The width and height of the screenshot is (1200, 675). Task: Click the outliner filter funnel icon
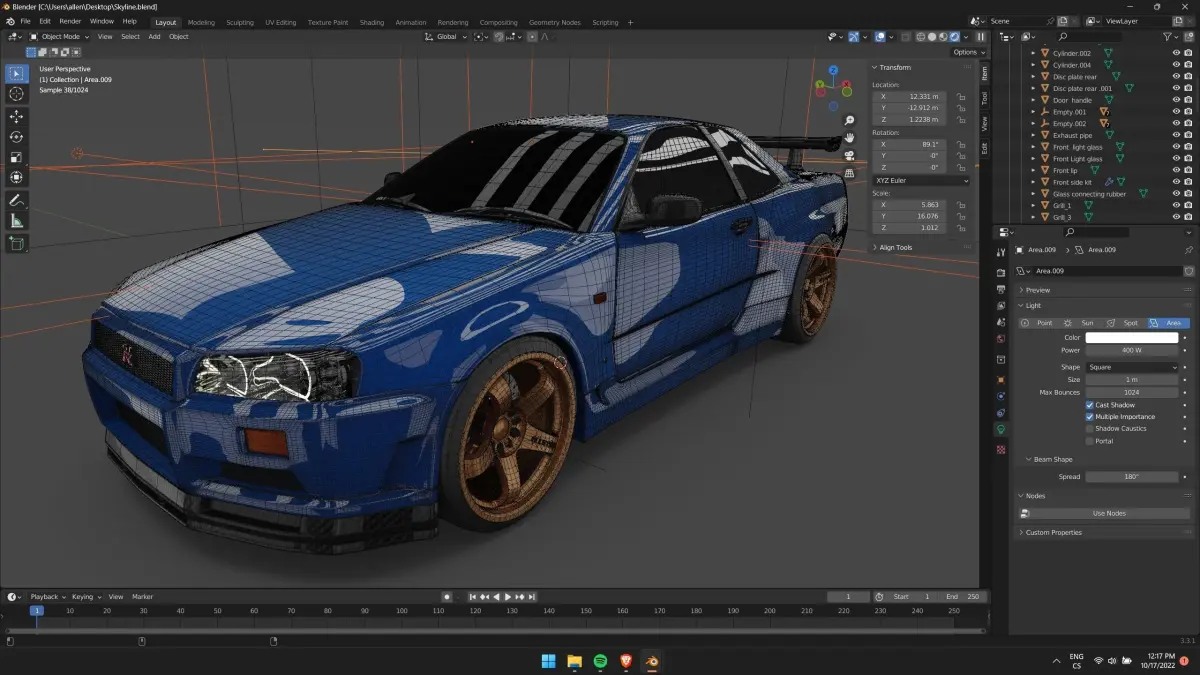(x=1167, y=37)
